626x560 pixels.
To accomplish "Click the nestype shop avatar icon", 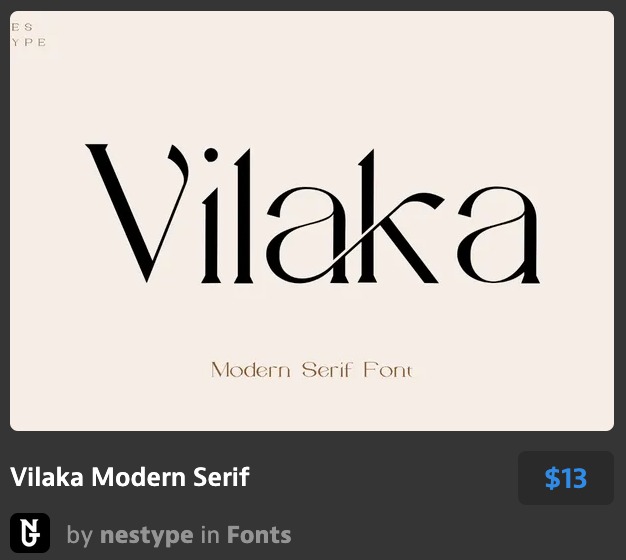I will pos(29,533).
